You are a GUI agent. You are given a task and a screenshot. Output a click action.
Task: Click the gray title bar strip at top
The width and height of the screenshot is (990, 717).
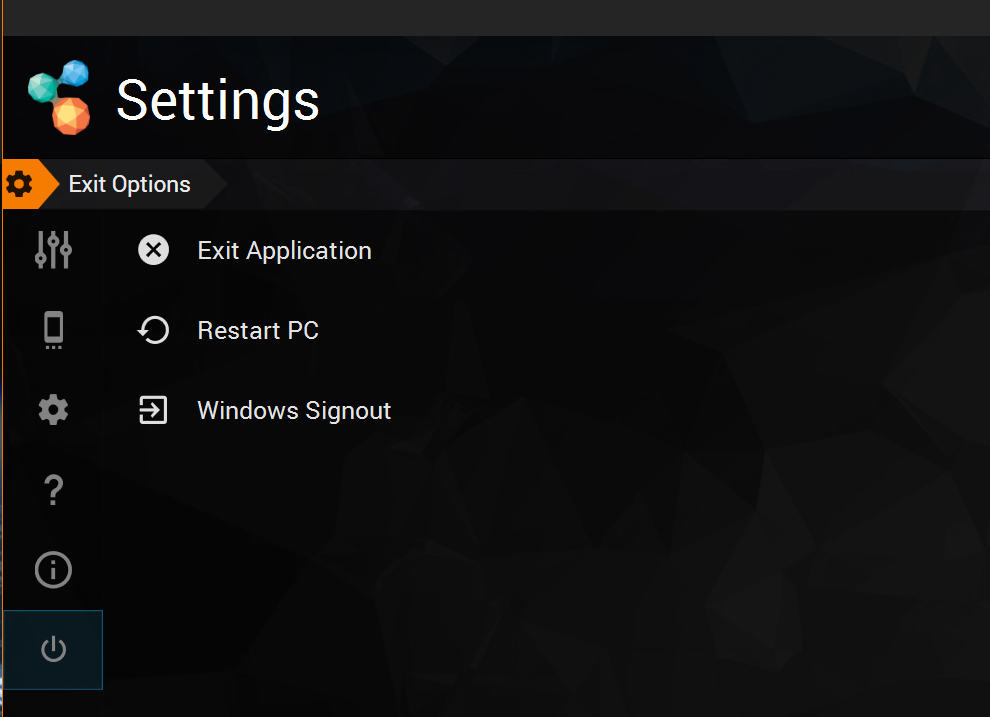click(496, 18)
